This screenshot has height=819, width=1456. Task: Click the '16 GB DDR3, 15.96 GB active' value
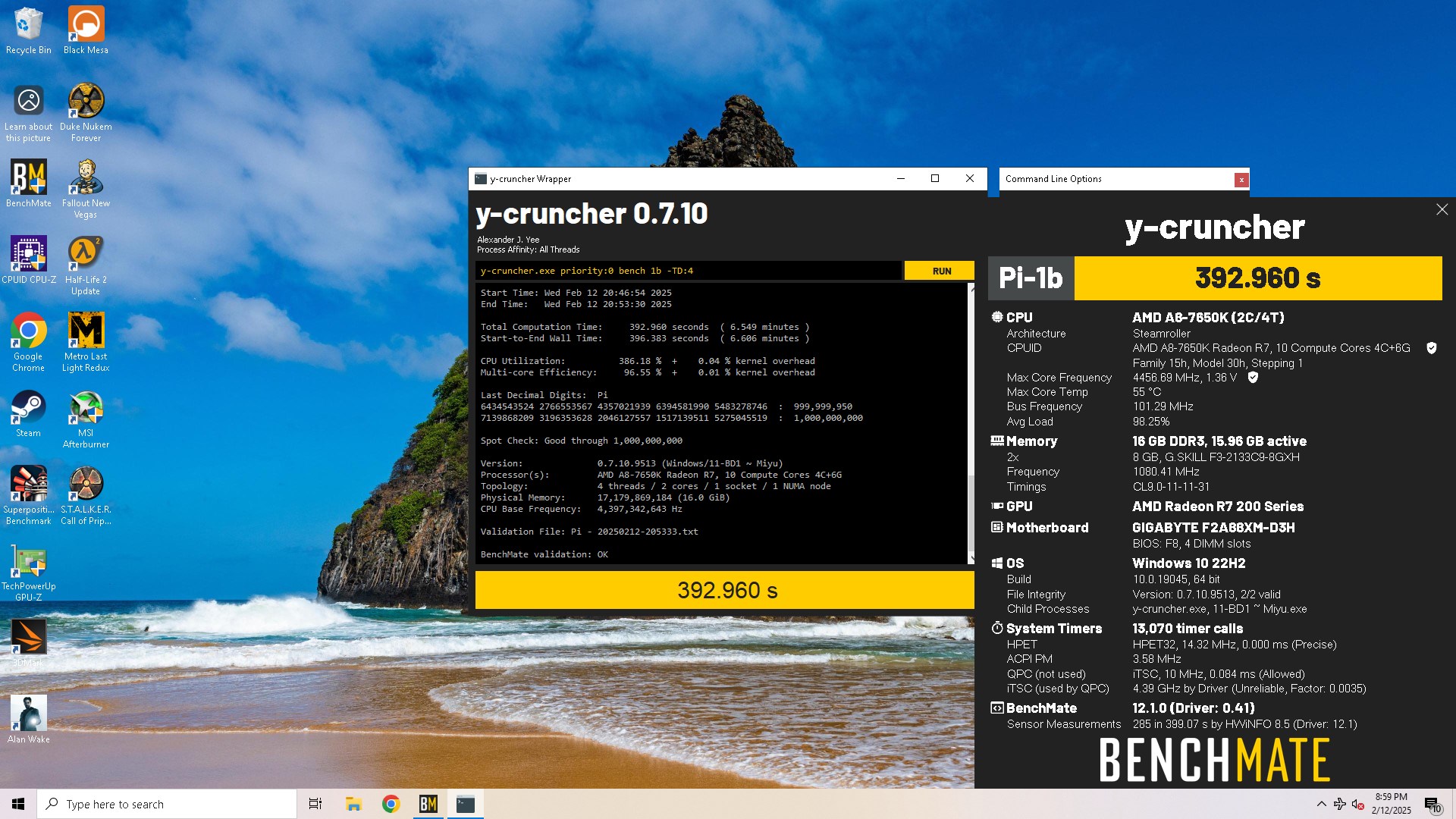click(x=1219, y=441)
